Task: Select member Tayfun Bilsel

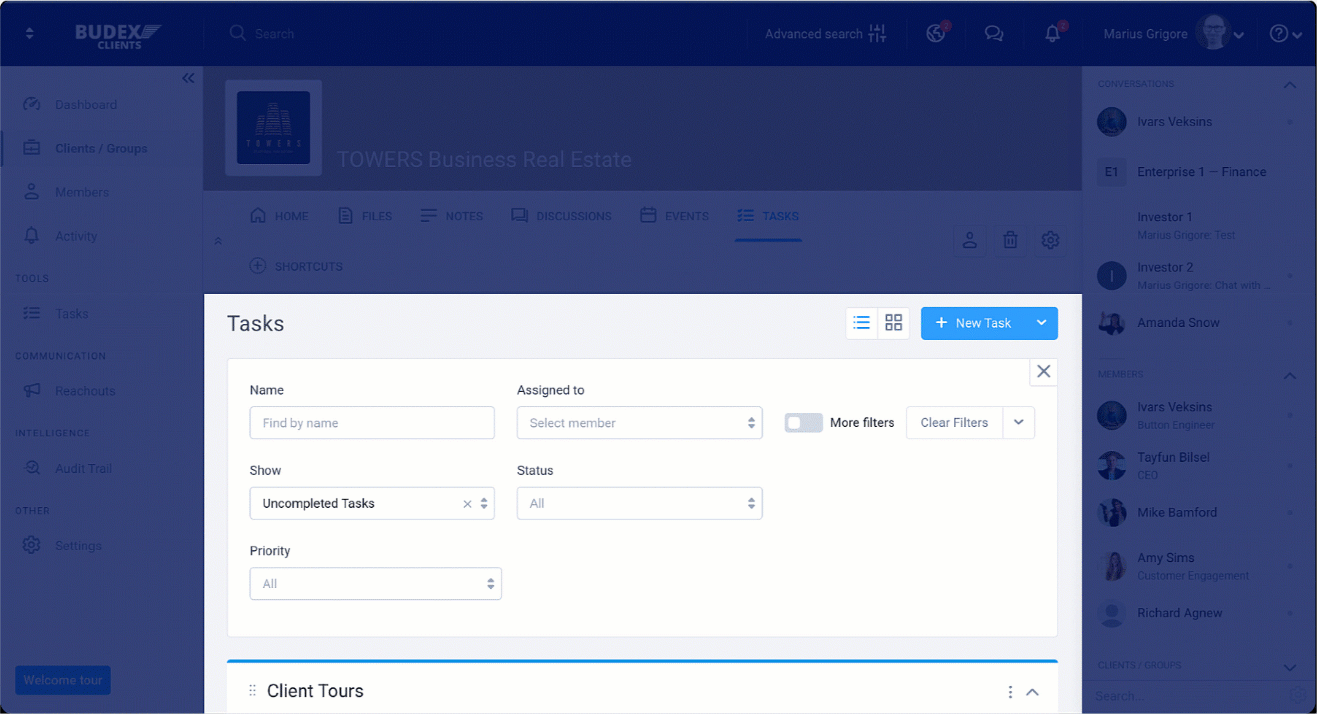Action: tap(1197, 465)
